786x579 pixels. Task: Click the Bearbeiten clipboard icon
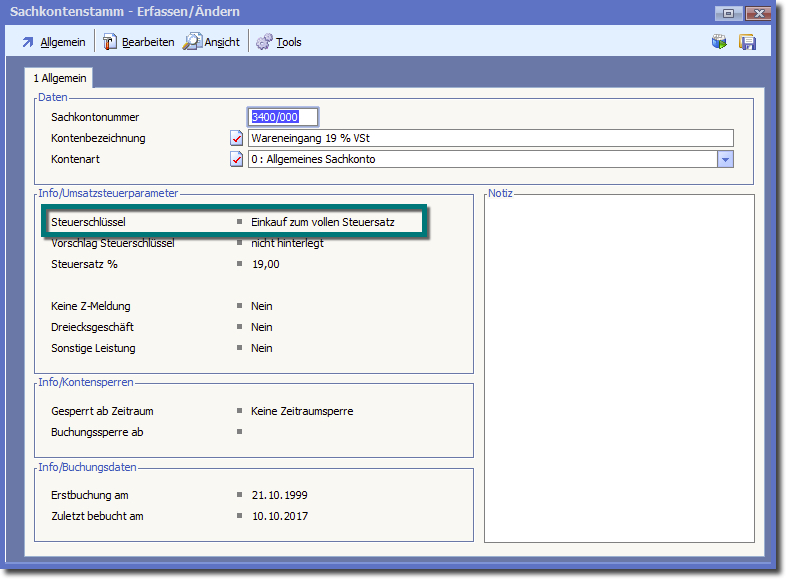click(x=110, y=42)
